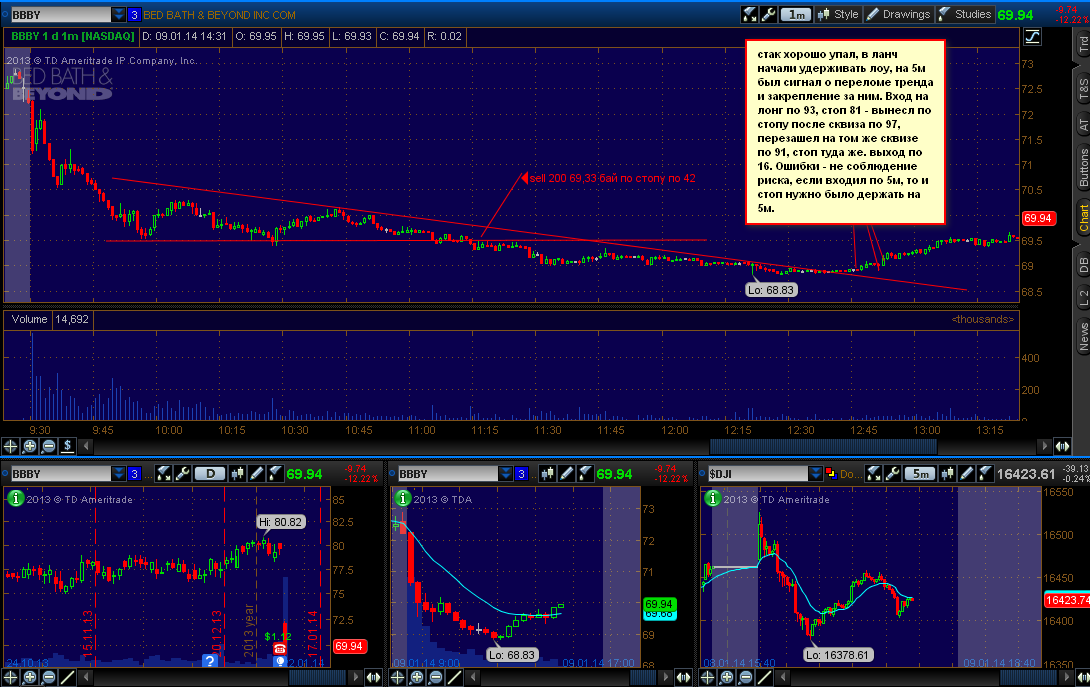
Task: Click the BBBY symbol field in main chart
Action: coord(60,15)
